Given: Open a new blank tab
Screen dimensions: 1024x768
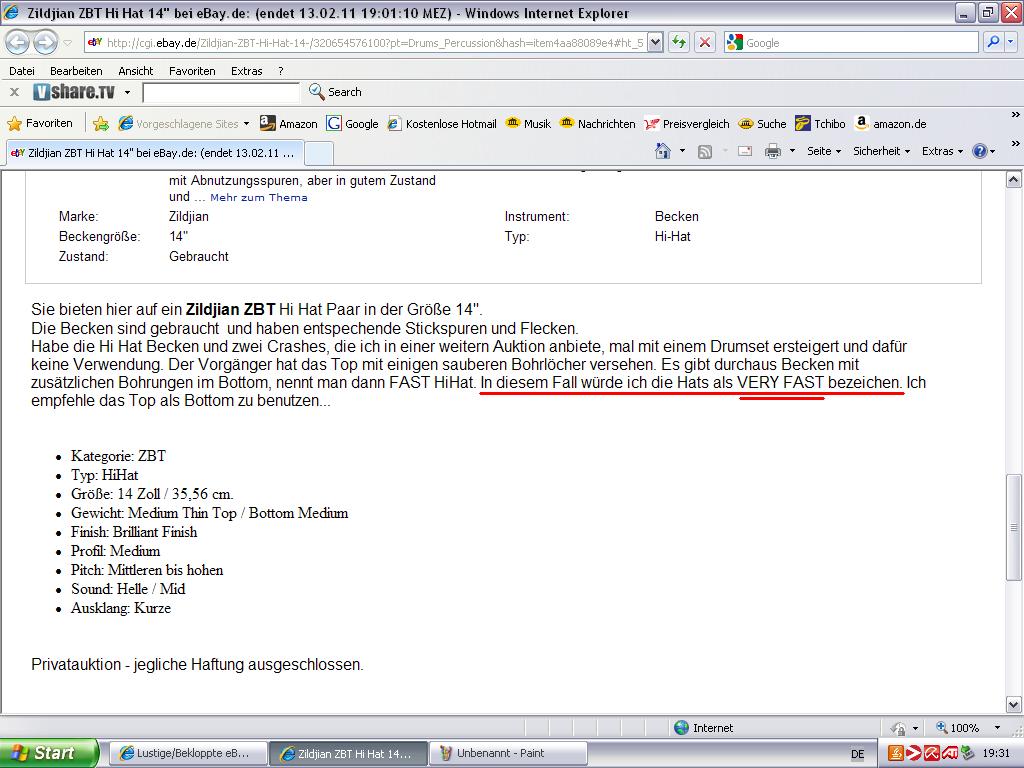Looking at the screenshot, I should [319, 153].
